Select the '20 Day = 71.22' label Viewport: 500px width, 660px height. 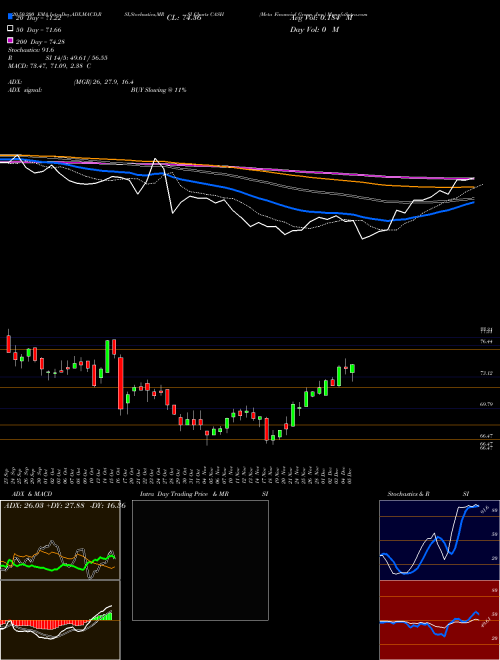(38, 18)
